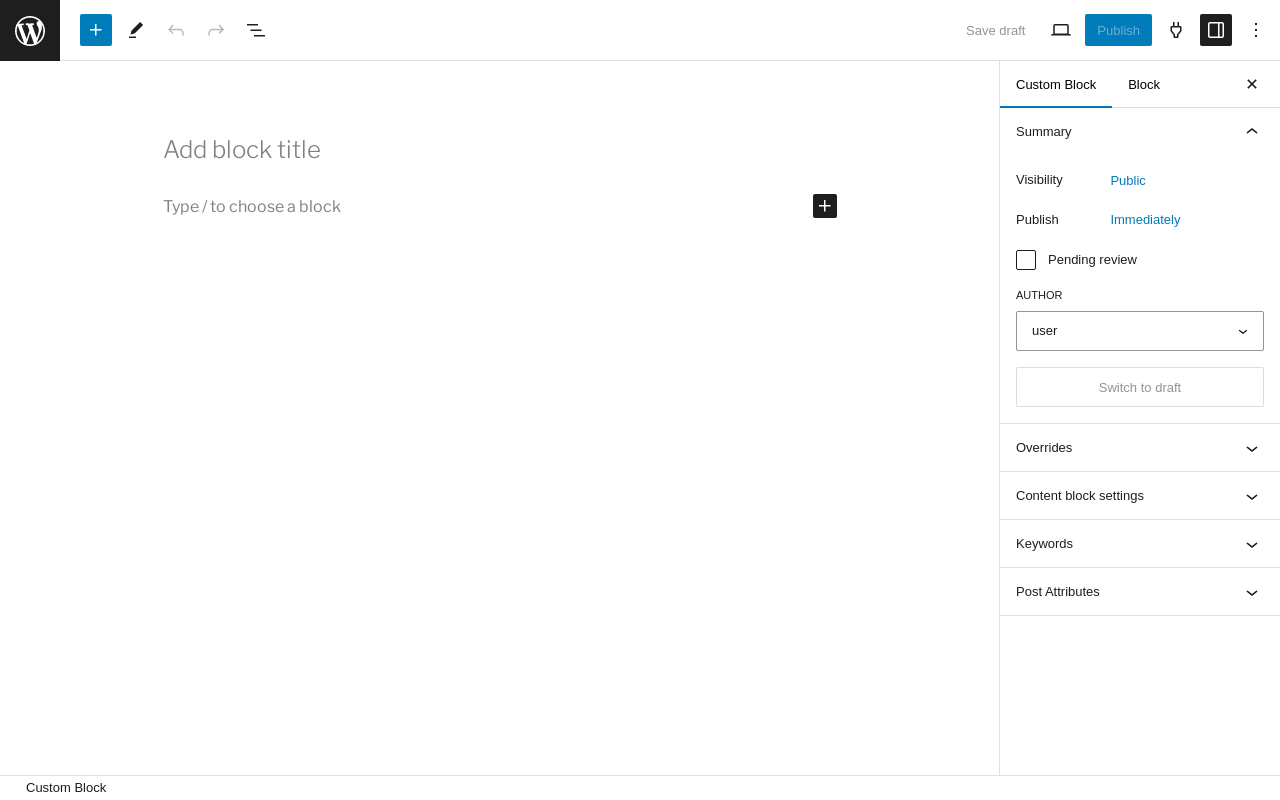
Task: Open the Preview laptop icon
Action: click(1061, 30)
